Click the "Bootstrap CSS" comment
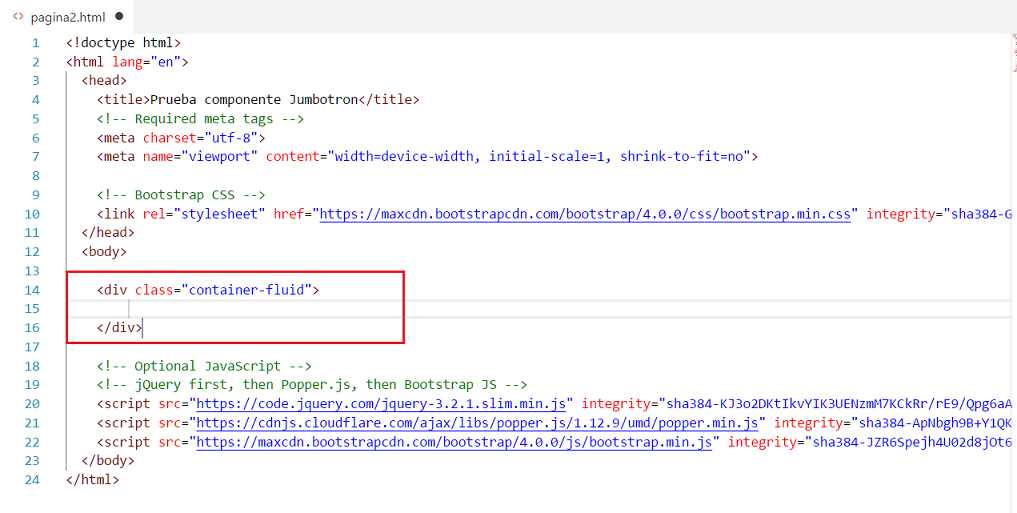 tap(181, 195)
